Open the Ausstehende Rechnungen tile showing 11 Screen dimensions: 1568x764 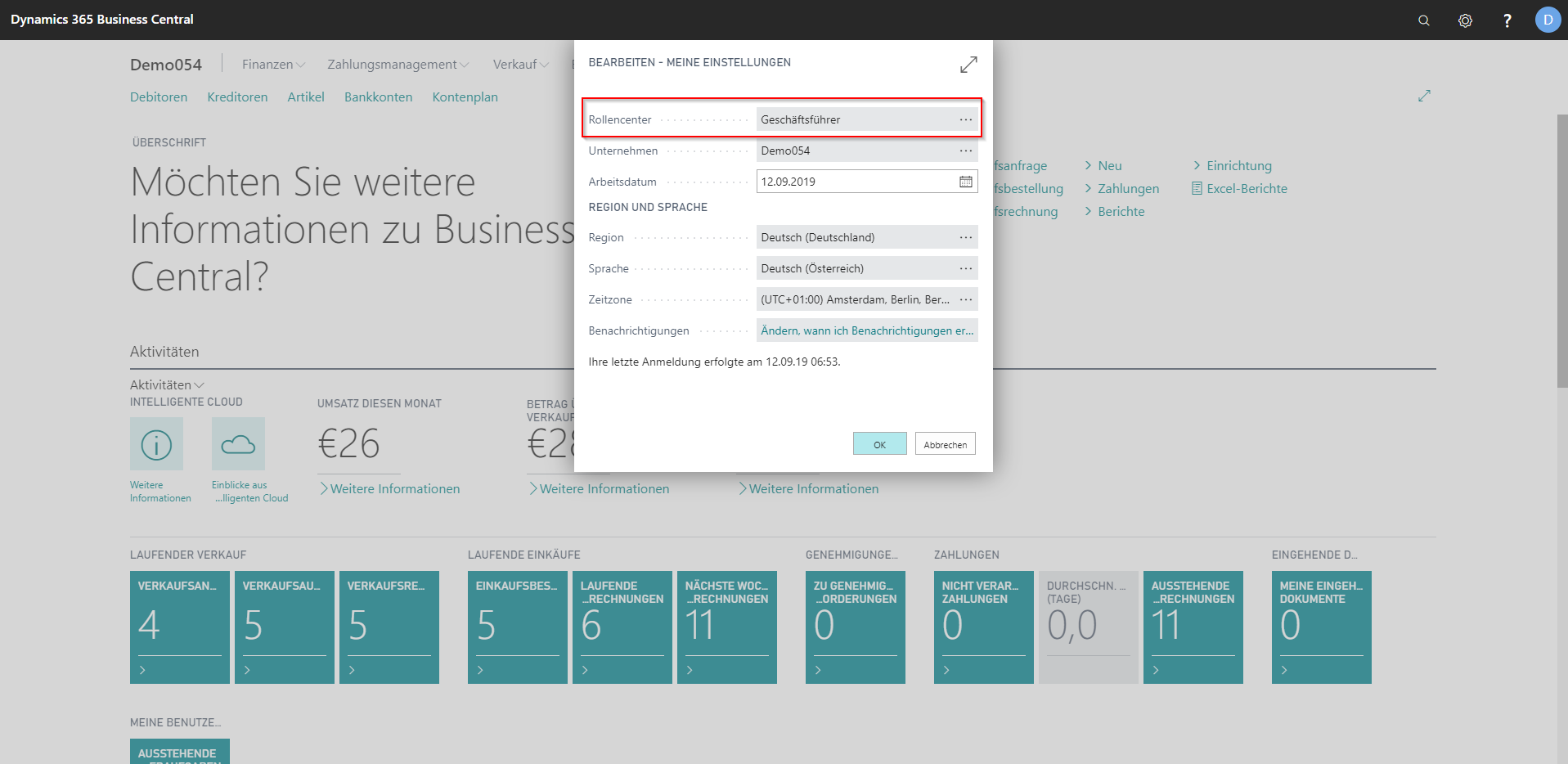tap(1193, 627)
